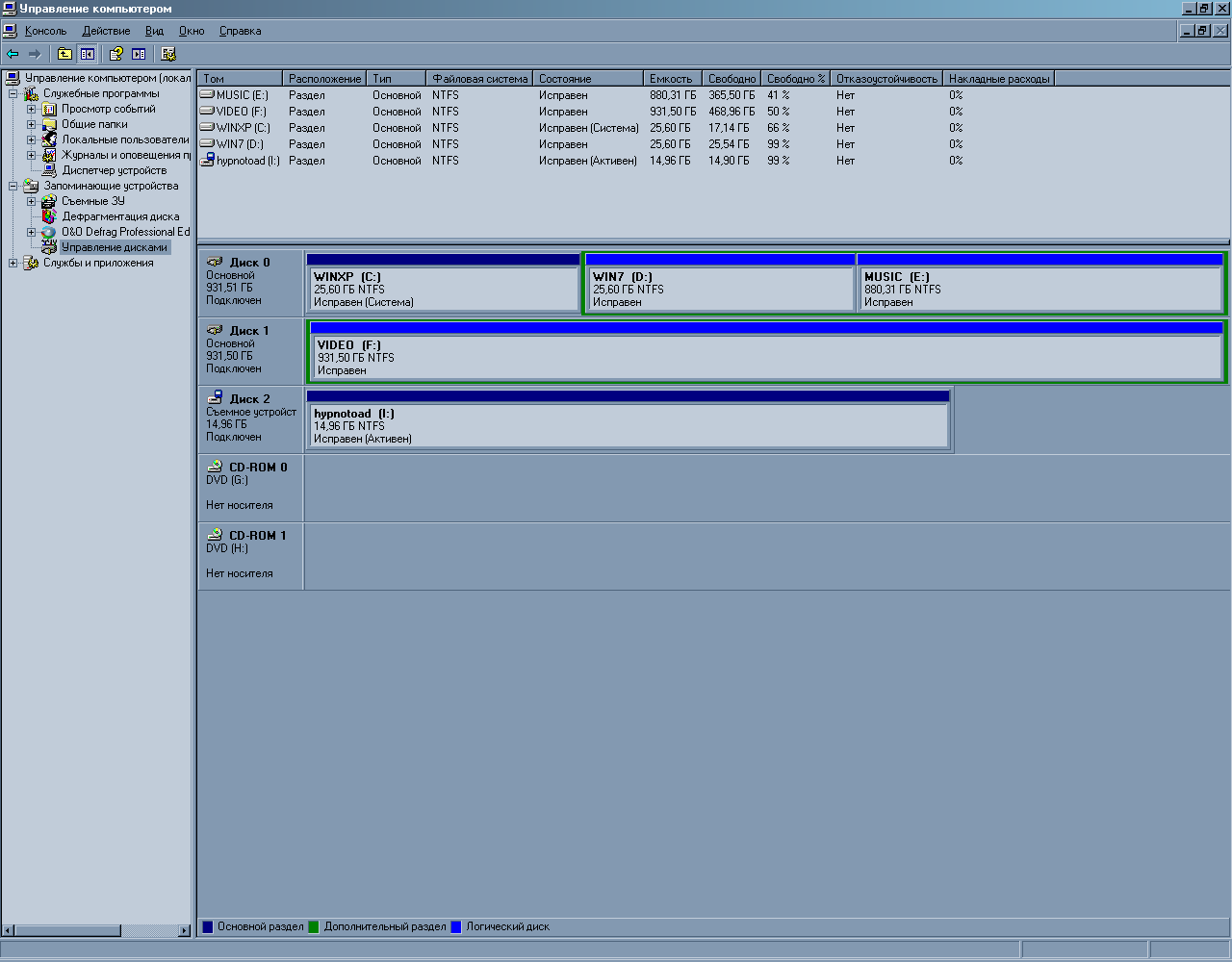
Task: Open the Действие menu
Action: pyautogui.click(x=106, y=31)
